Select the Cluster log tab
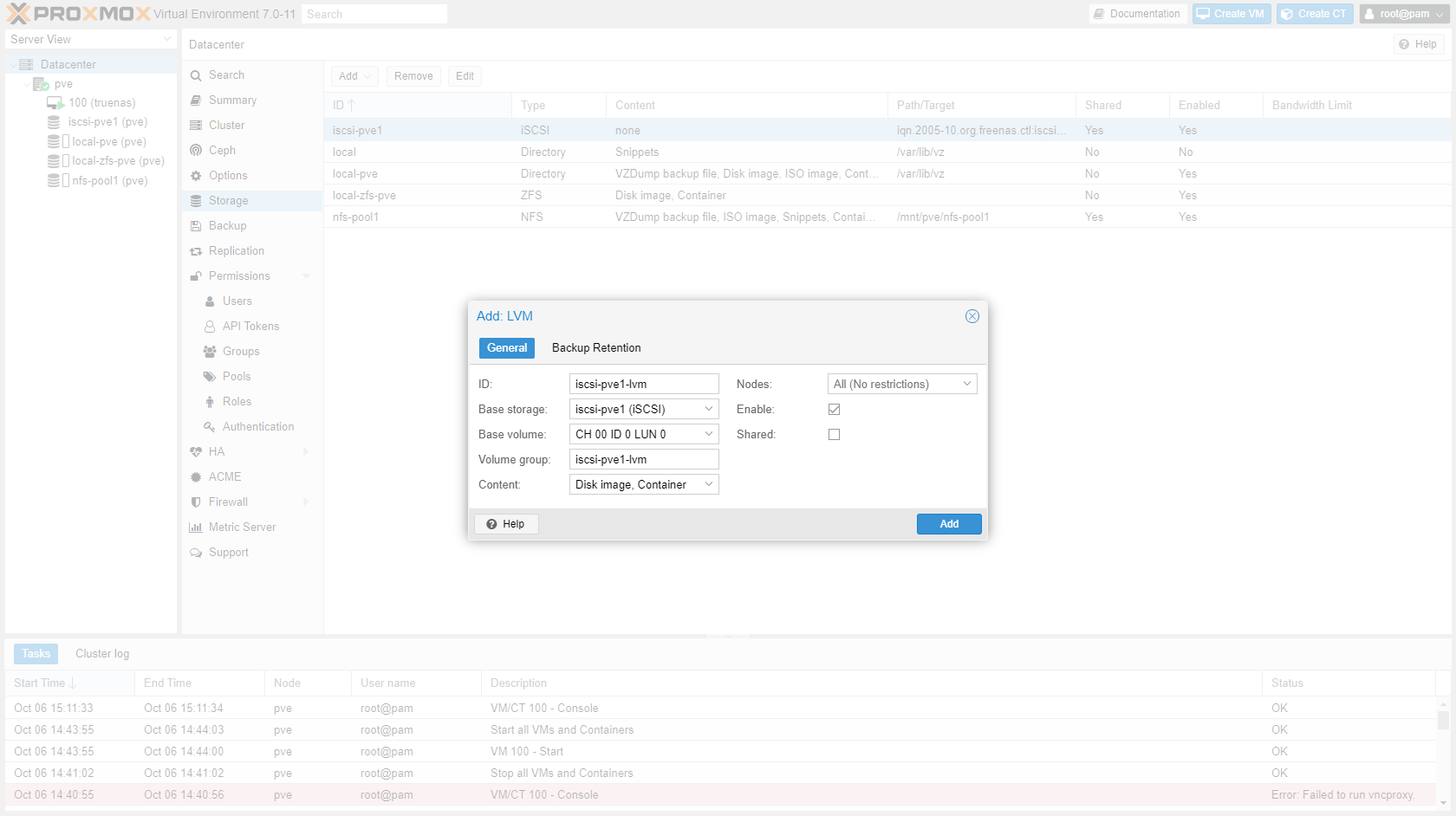Viewport: 1456px width, 816px height. 102,654
